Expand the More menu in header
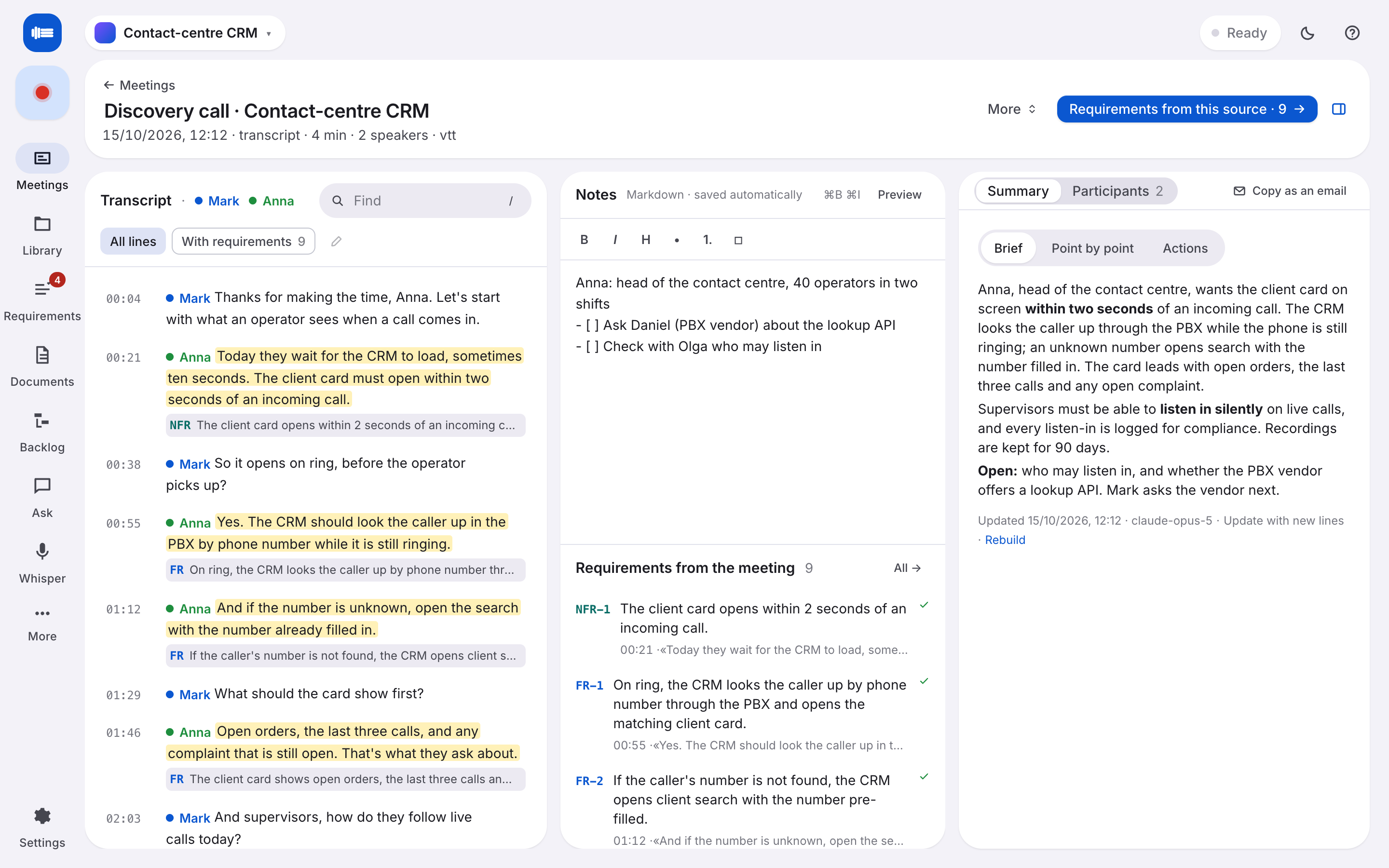This screenshot has width=1389, height=868. [x=1011, y=109]
